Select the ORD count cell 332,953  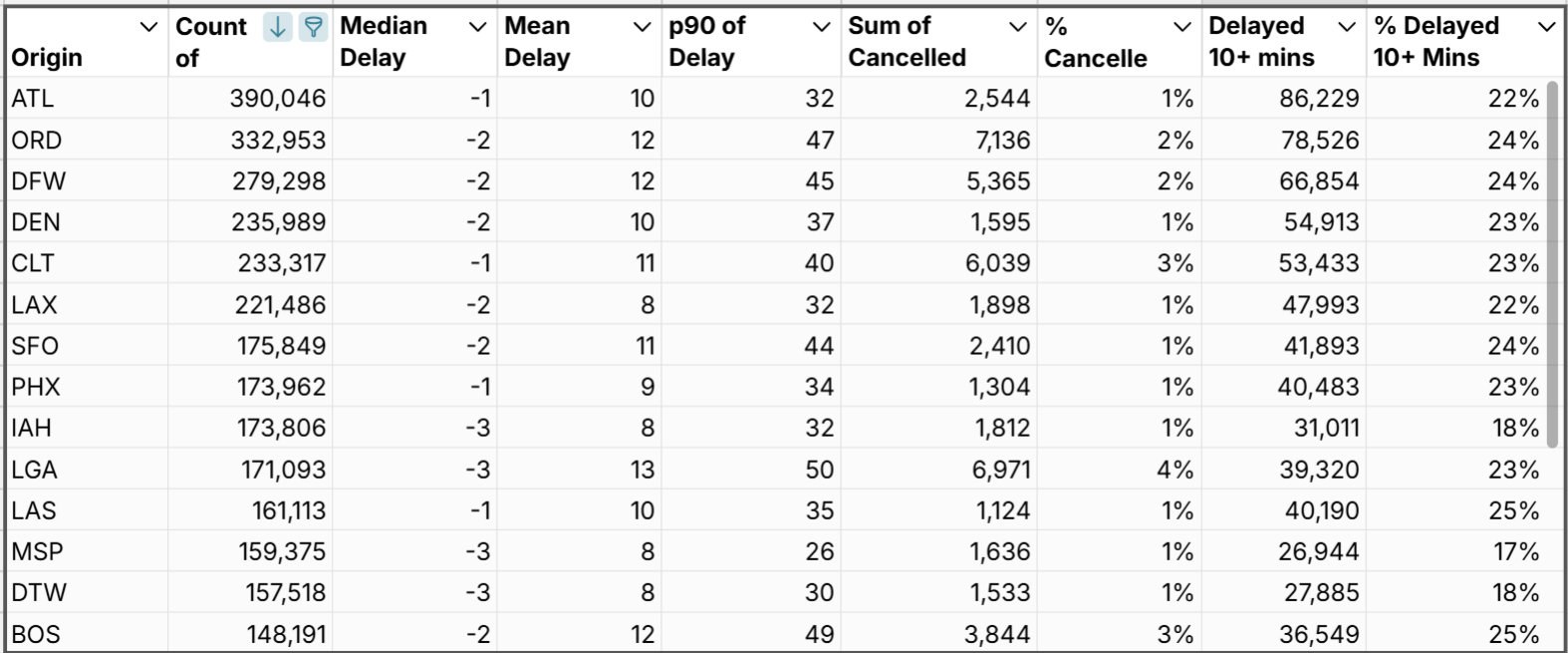click(278, 141)
